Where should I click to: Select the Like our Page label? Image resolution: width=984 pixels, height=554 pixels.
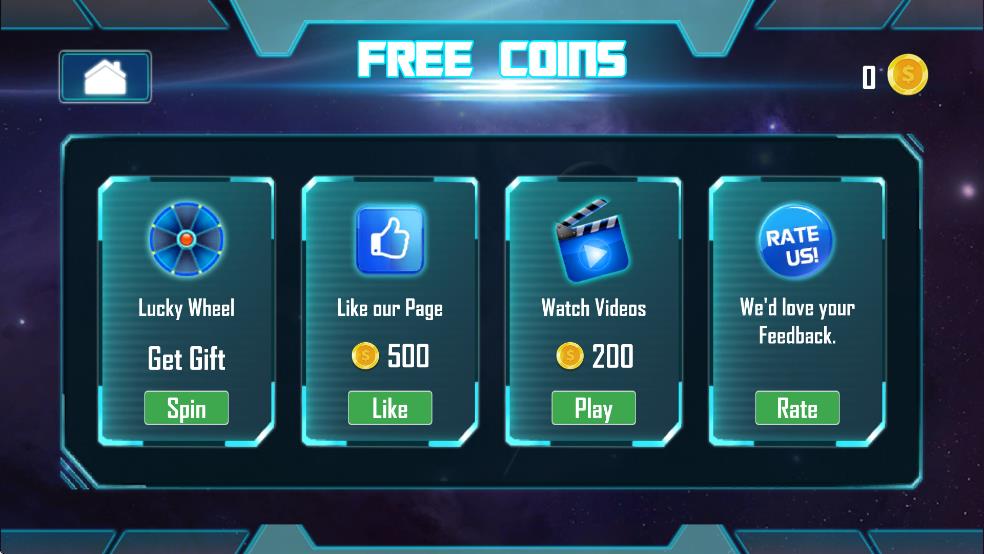coord(390,308)
